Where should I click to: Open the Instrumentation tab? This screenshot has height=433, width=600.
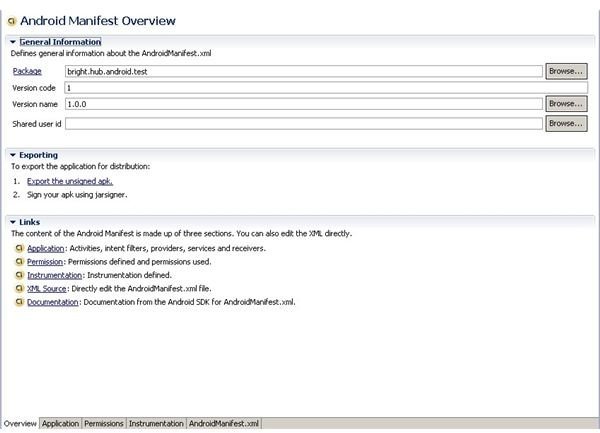coord(156,423)
